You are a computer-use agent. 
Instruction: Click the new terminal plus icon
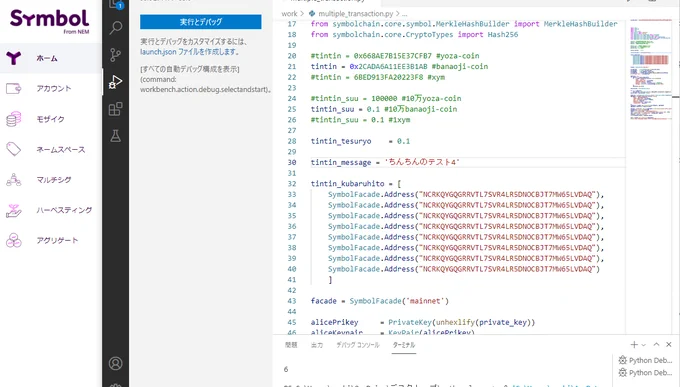634,344
